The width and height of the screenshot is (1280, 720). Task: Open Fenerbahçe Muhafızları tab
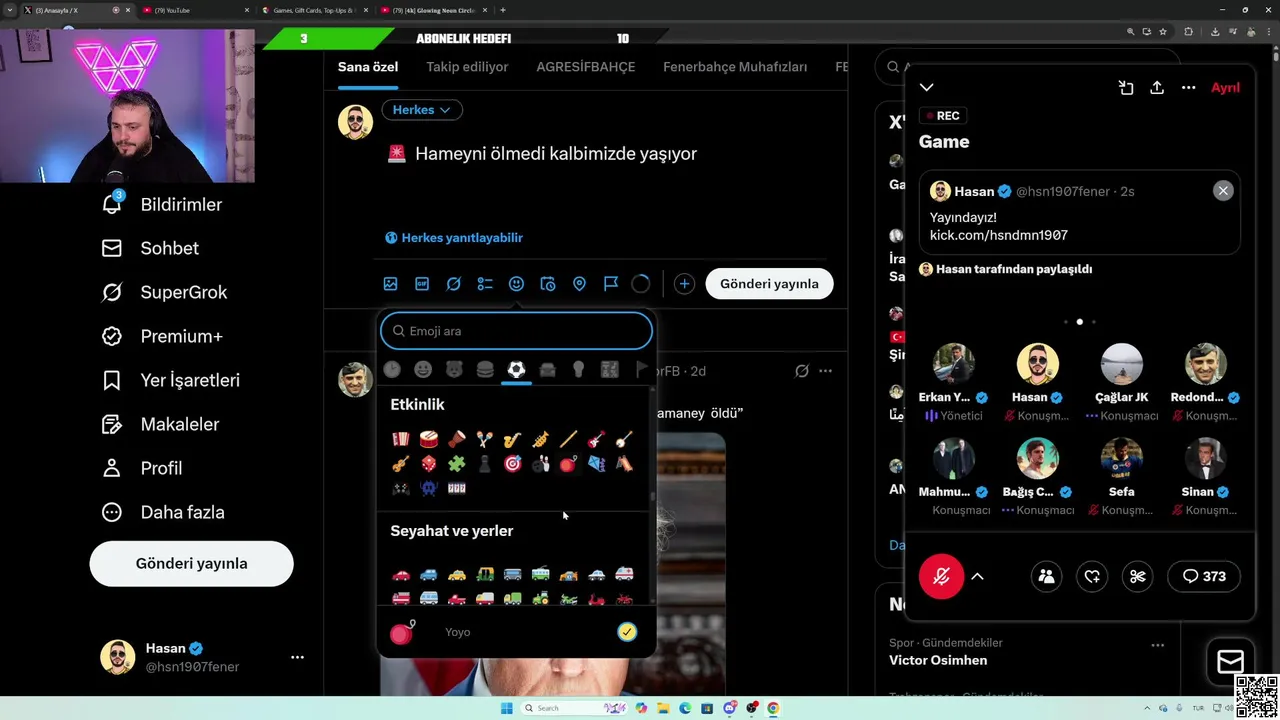point(735,67)
